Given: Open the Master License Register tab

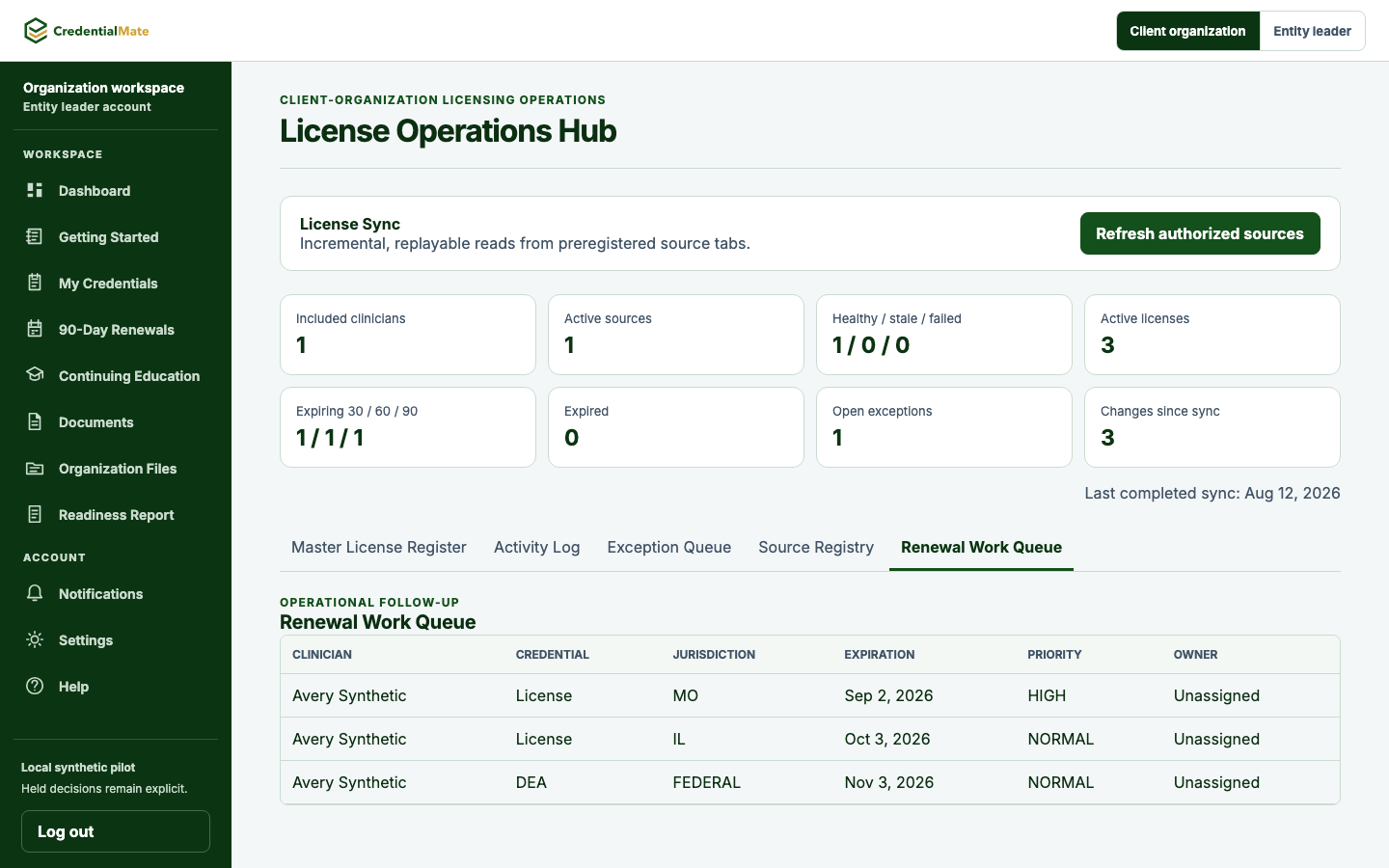Looking at the screenshot, I should [x=379, y=547].
